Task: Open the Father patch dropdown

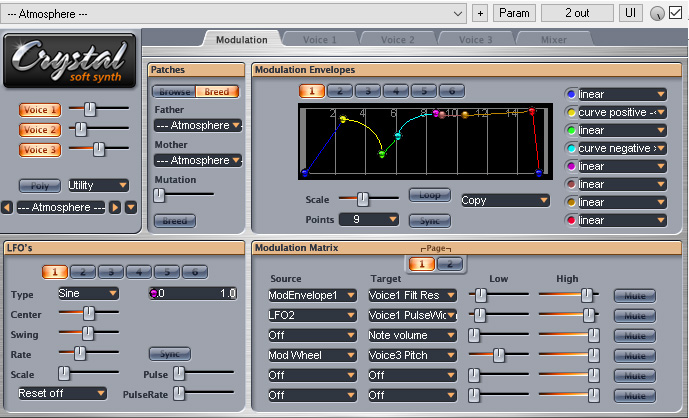Action: [198, 125]
